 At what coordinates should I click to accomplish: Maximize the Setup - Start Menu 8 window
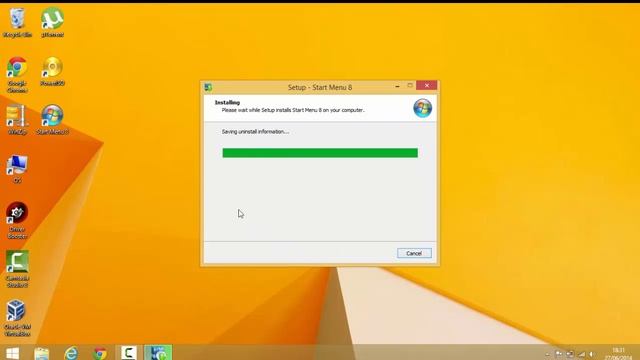click(410, 86)
